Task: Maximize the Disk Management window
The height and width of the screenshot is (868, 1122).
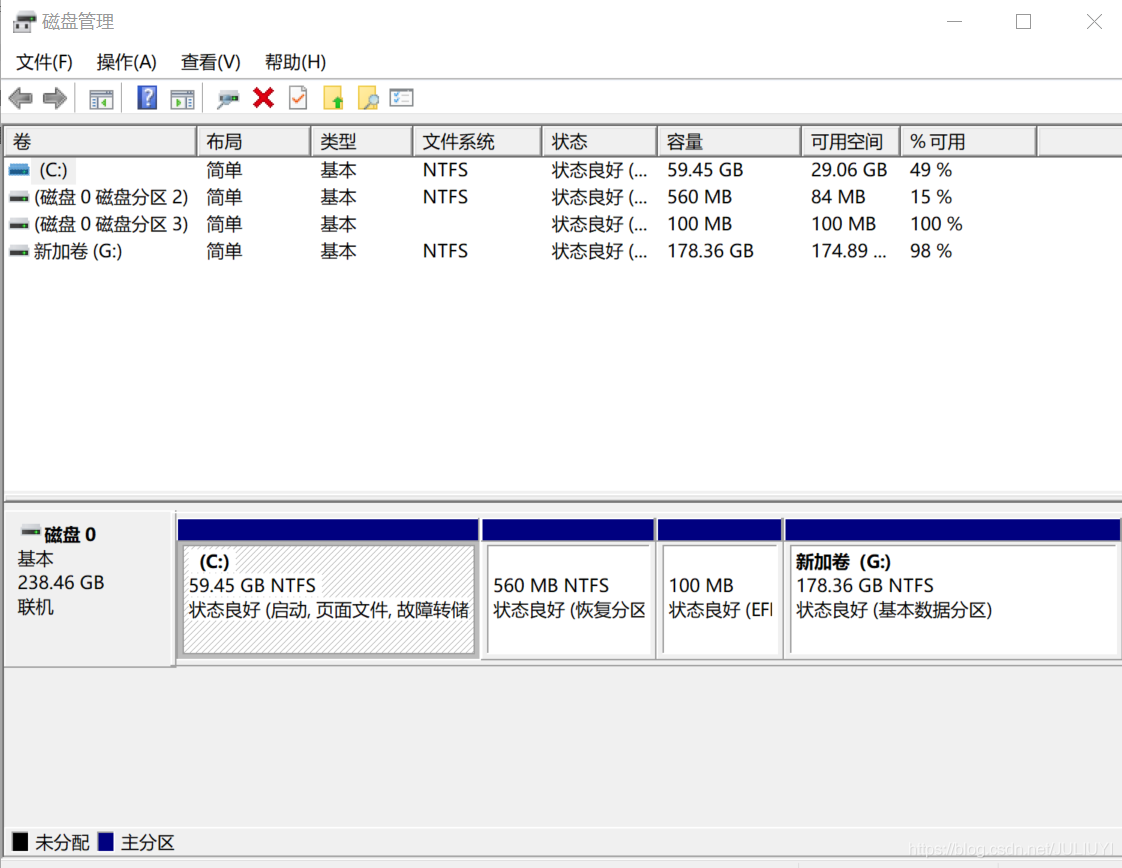Action: 1023,21
